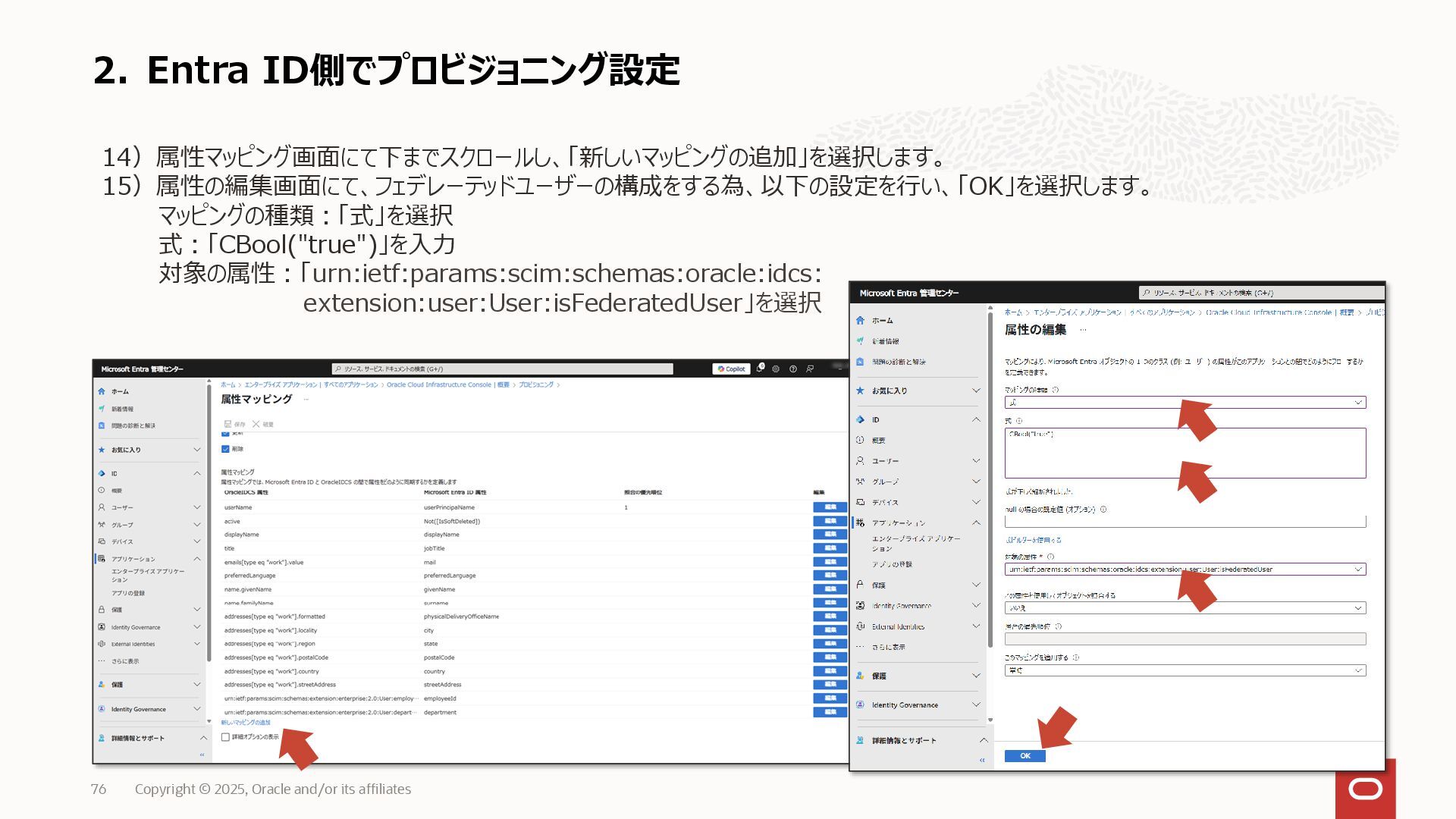
Task: Click search box in 属性マッピング window
Action: (x=503, y=369)
